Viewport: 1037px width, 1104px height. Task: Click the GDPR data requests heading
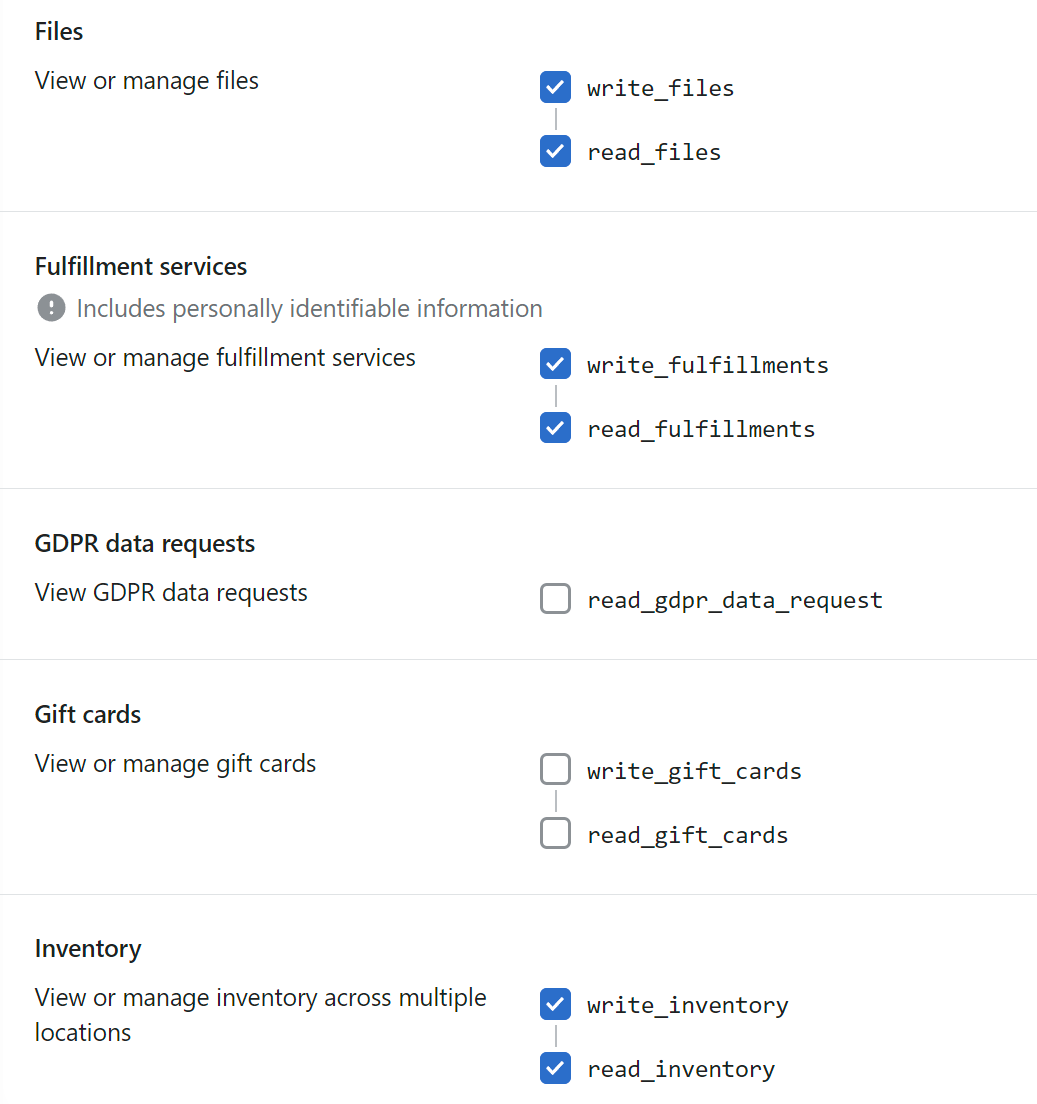pyautogui.click(x=145, y=544)
